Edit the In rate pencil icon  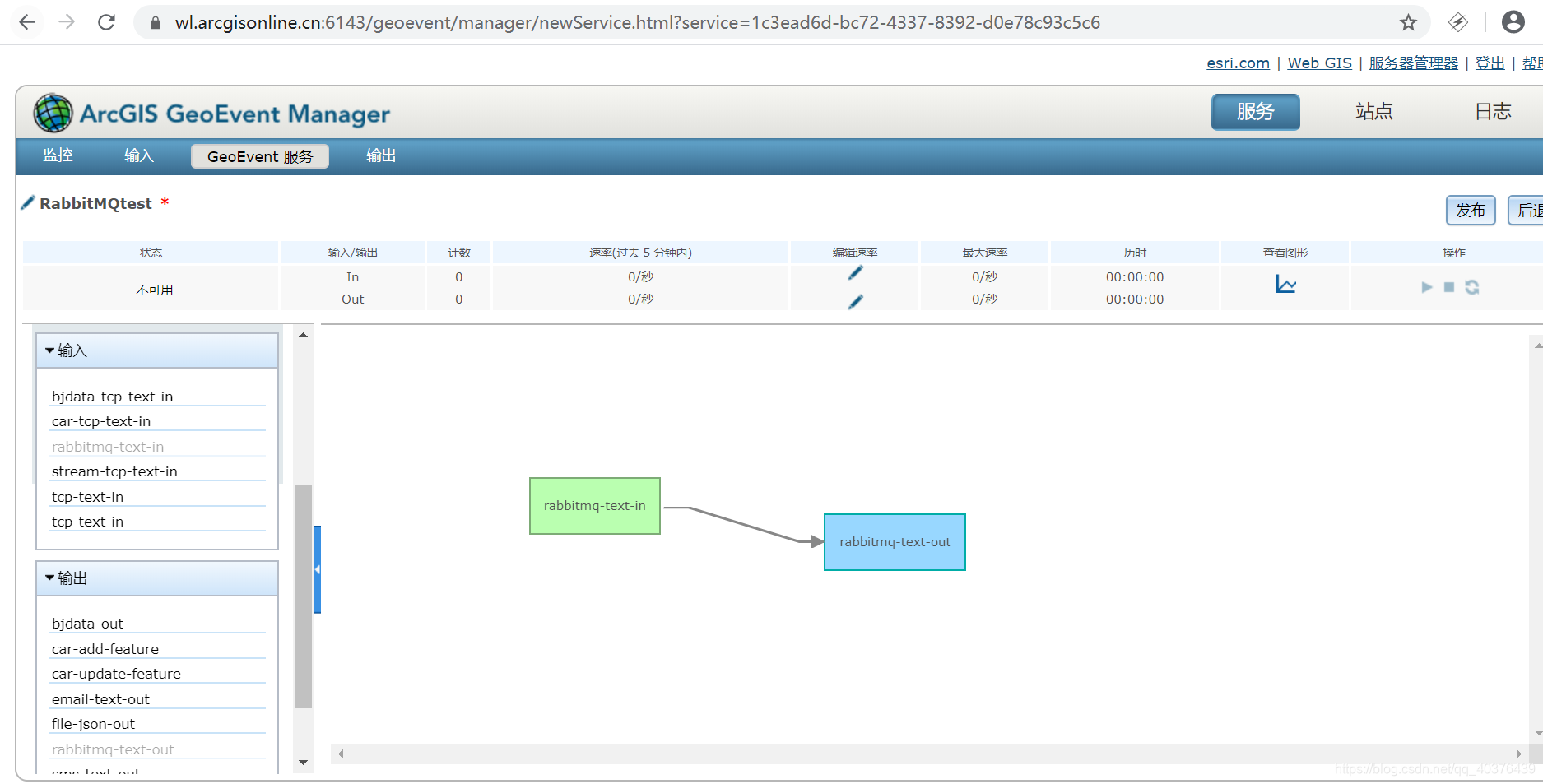point(855,273)
